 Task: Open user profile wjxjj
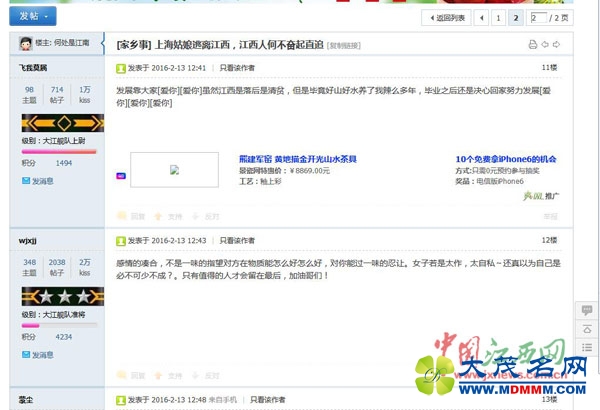click(x=28, y=240)
